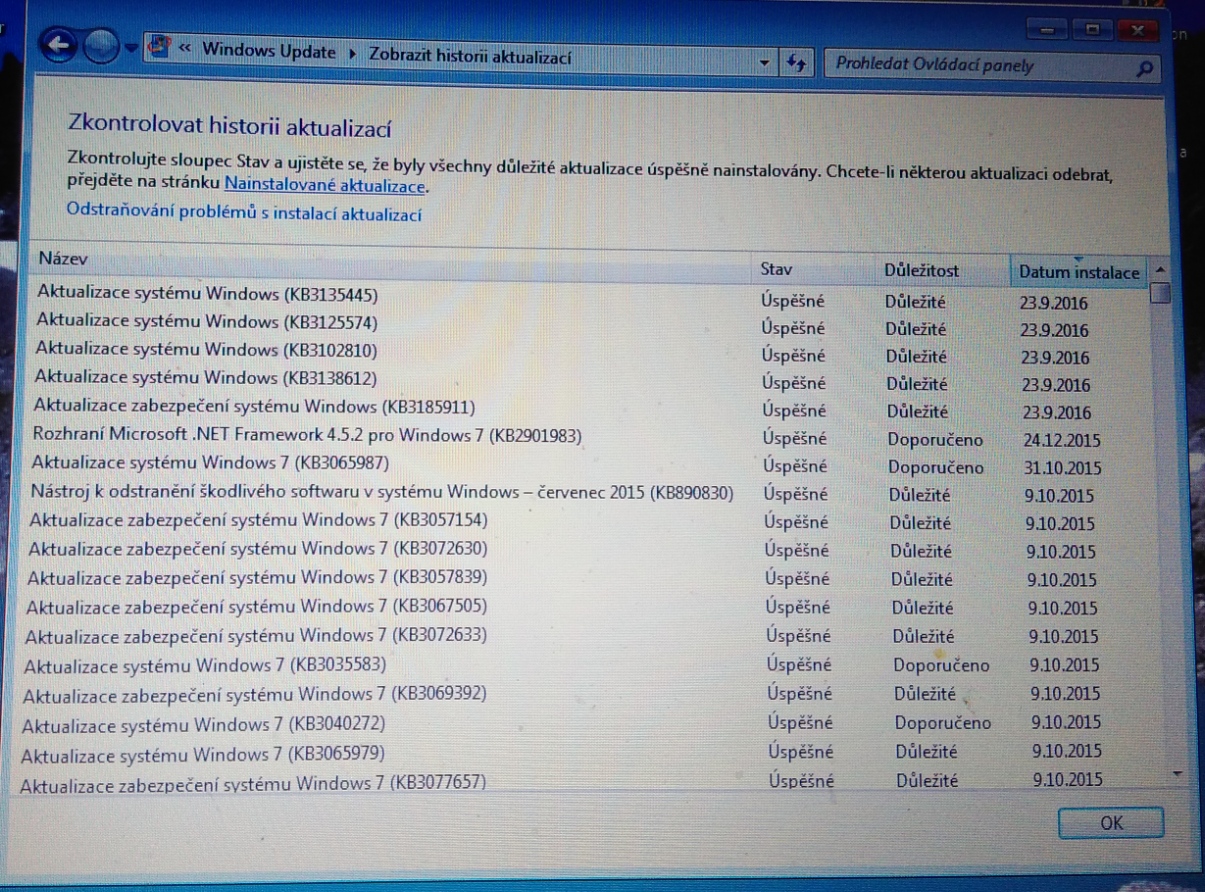Click the refresh button next to address bar

point(797,63)
